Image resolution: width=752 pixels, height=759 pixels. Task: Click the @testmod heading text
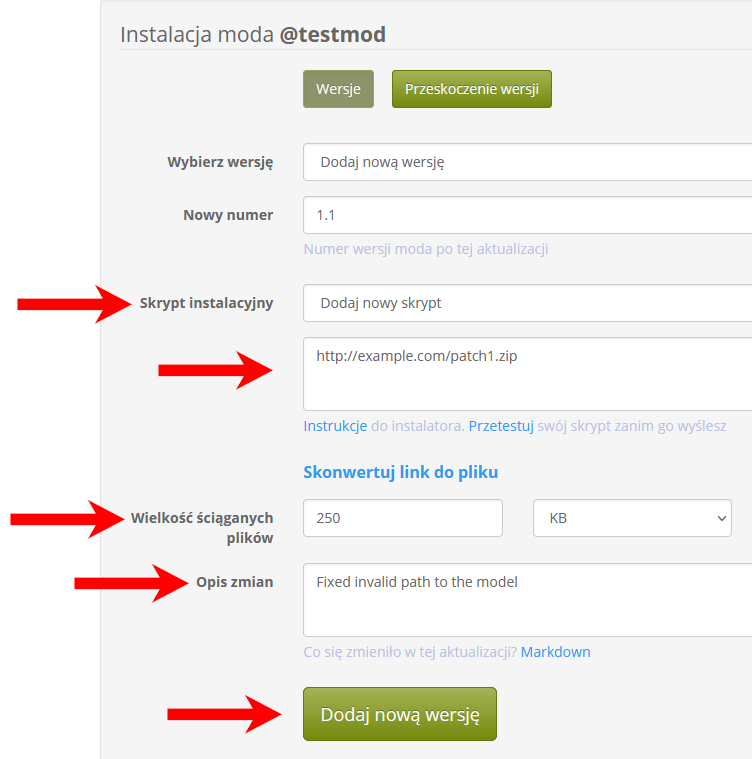[333, 34]
